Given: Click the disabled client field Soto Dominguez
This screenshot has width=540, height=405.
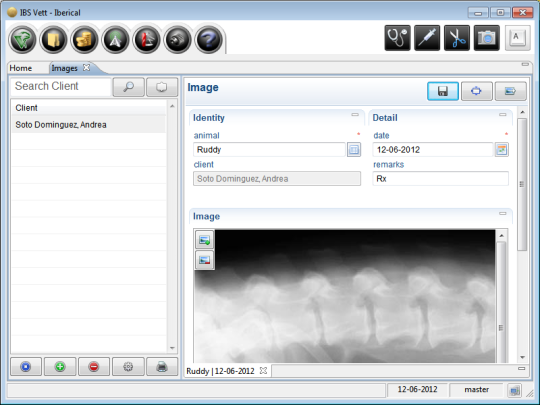Looking at the screenshot, I should [x=277, y=179].
